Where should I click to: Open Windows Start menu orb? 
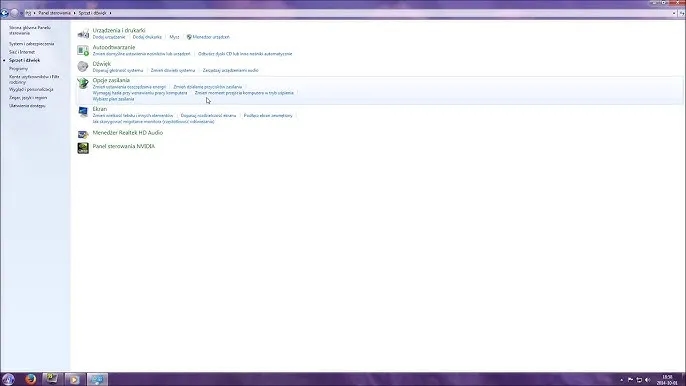pyautogui.click(x=8, y=379)
